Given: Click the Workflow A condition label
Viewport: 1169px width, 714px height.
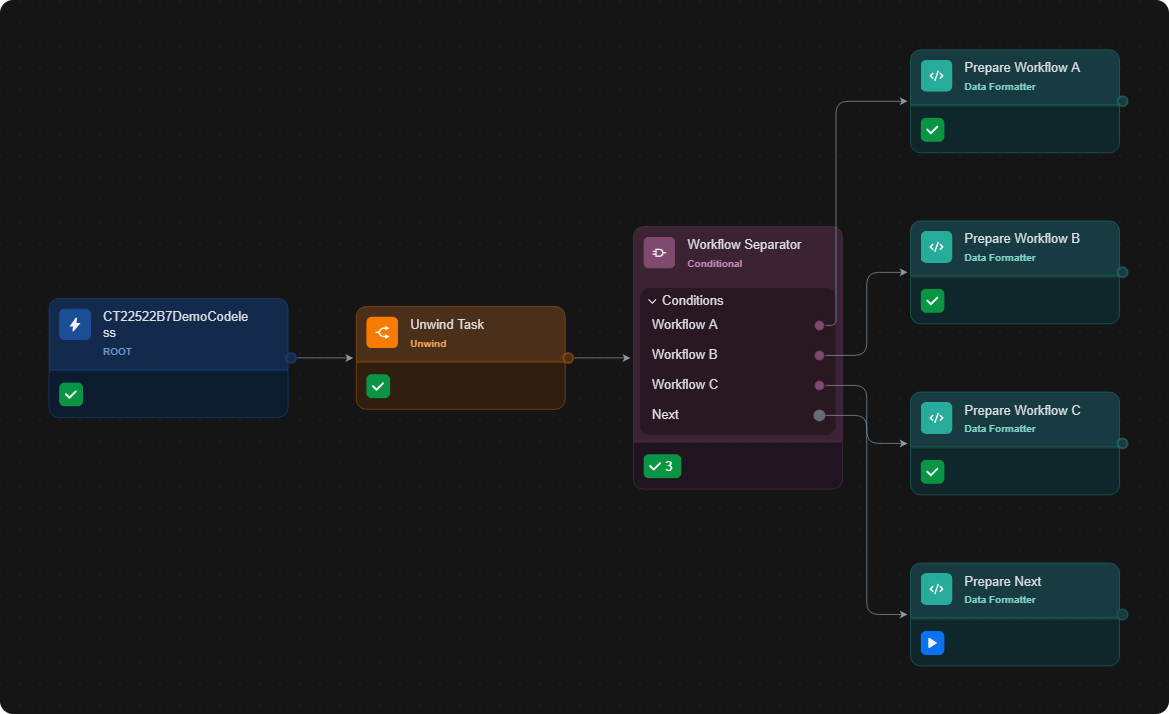Looking at the screenshot, I should tap(684, 324).
